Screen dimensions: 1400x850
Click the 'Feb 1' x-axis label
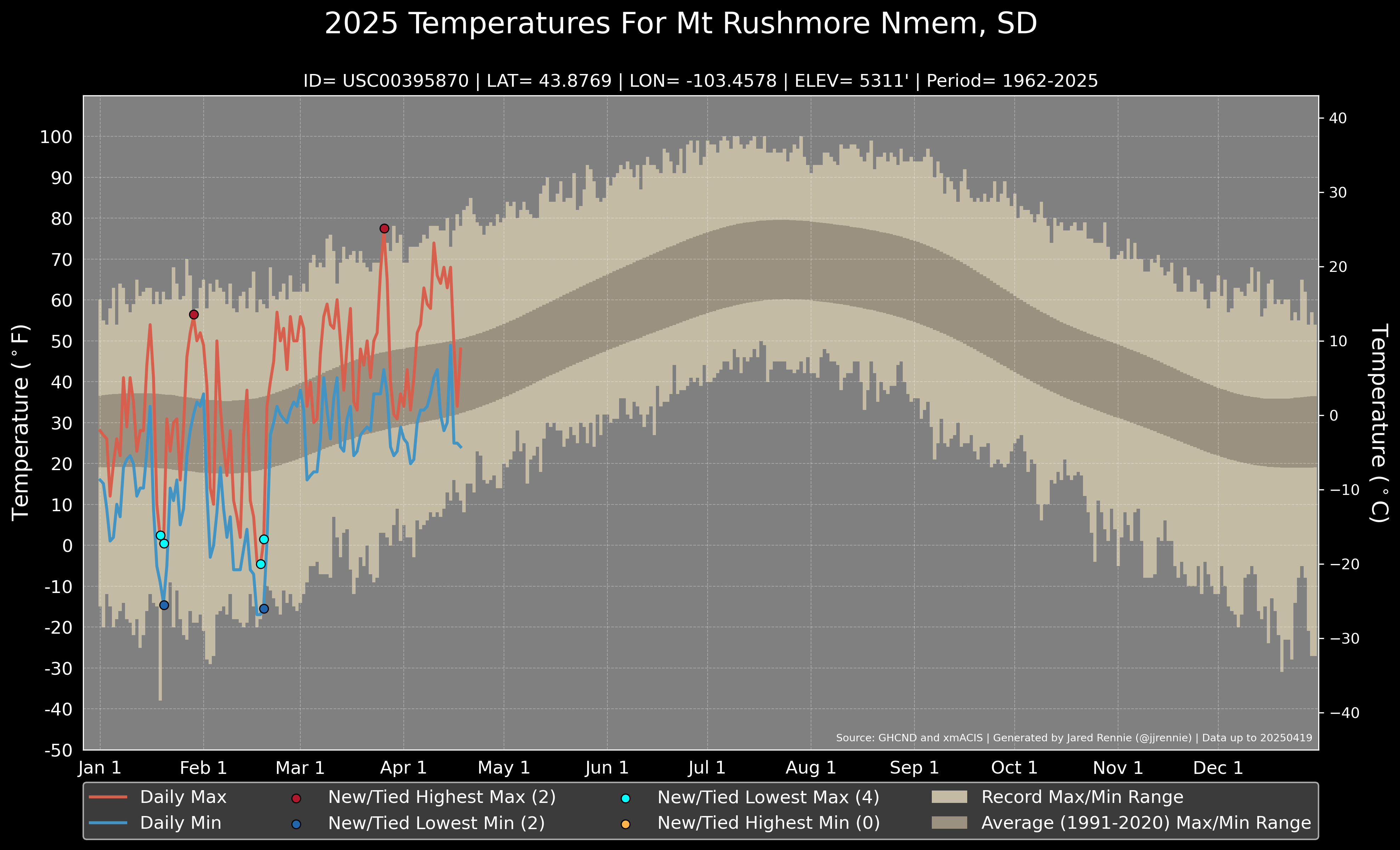pyautogui.click(x=203, y=768)
